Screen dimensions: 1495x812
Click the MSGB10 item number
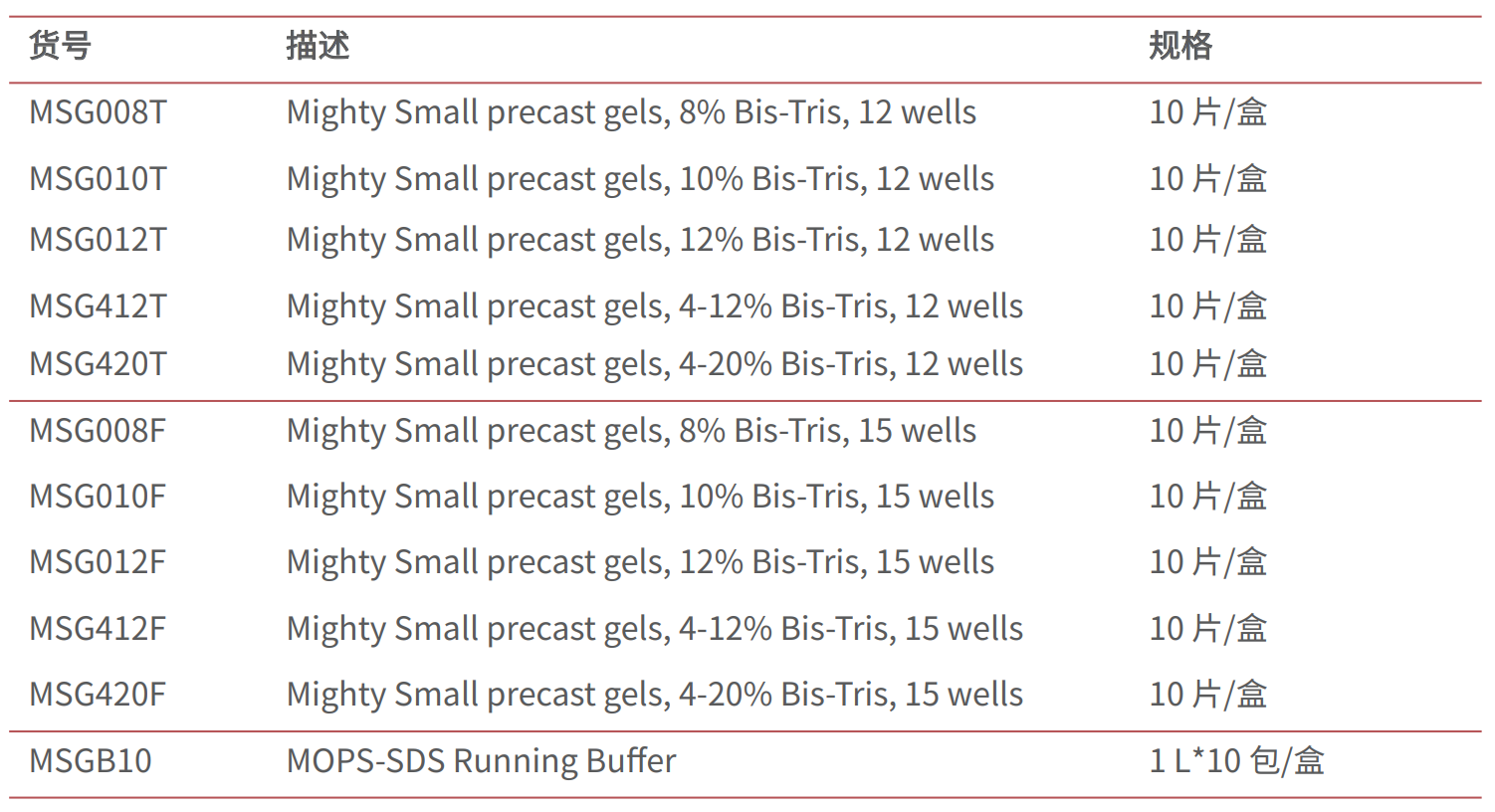pyautogui.click(x=91, y=761)
